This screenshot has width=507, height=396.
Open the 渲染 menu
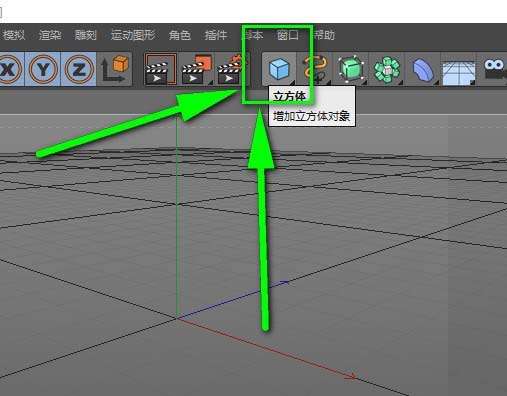[x=50, y=35]
